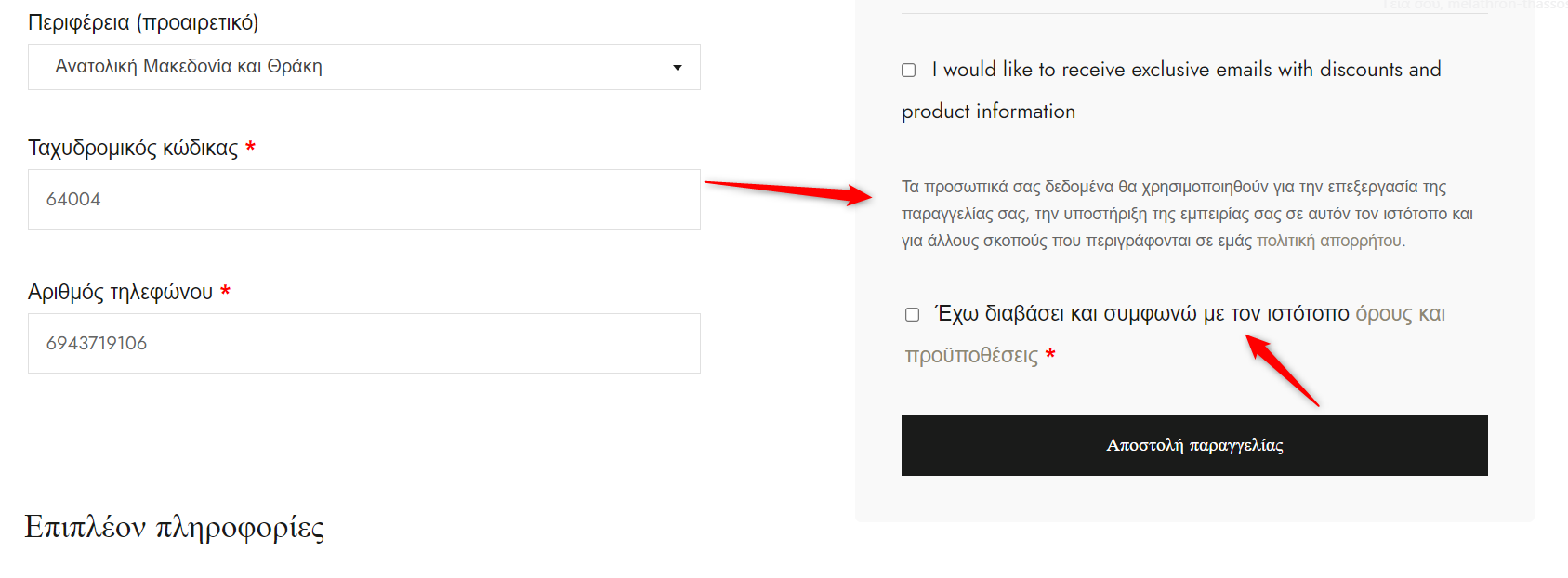Screen dimensions: 1568x578
Task: Click the Περιφέρεια (προαιρετικό) label
Action: pyautogui.click(x=143, y=22)
